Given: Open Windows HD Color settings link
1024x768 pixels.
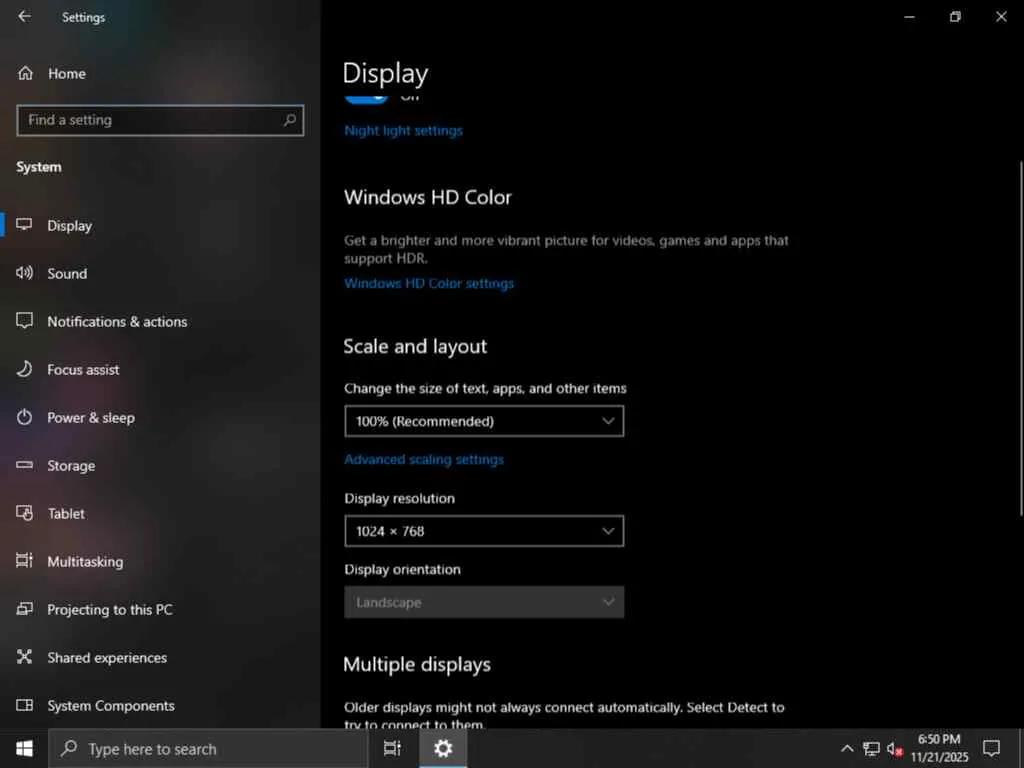Looking at the screenshot, I should click(429, 283).
